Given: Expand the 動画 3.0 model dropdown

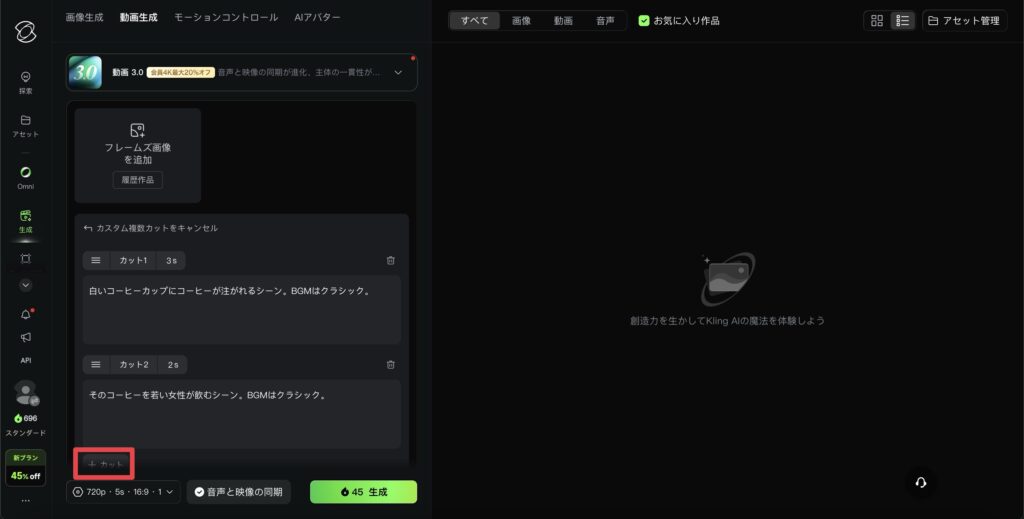Looking at the screenshot, I should (398, 72).
